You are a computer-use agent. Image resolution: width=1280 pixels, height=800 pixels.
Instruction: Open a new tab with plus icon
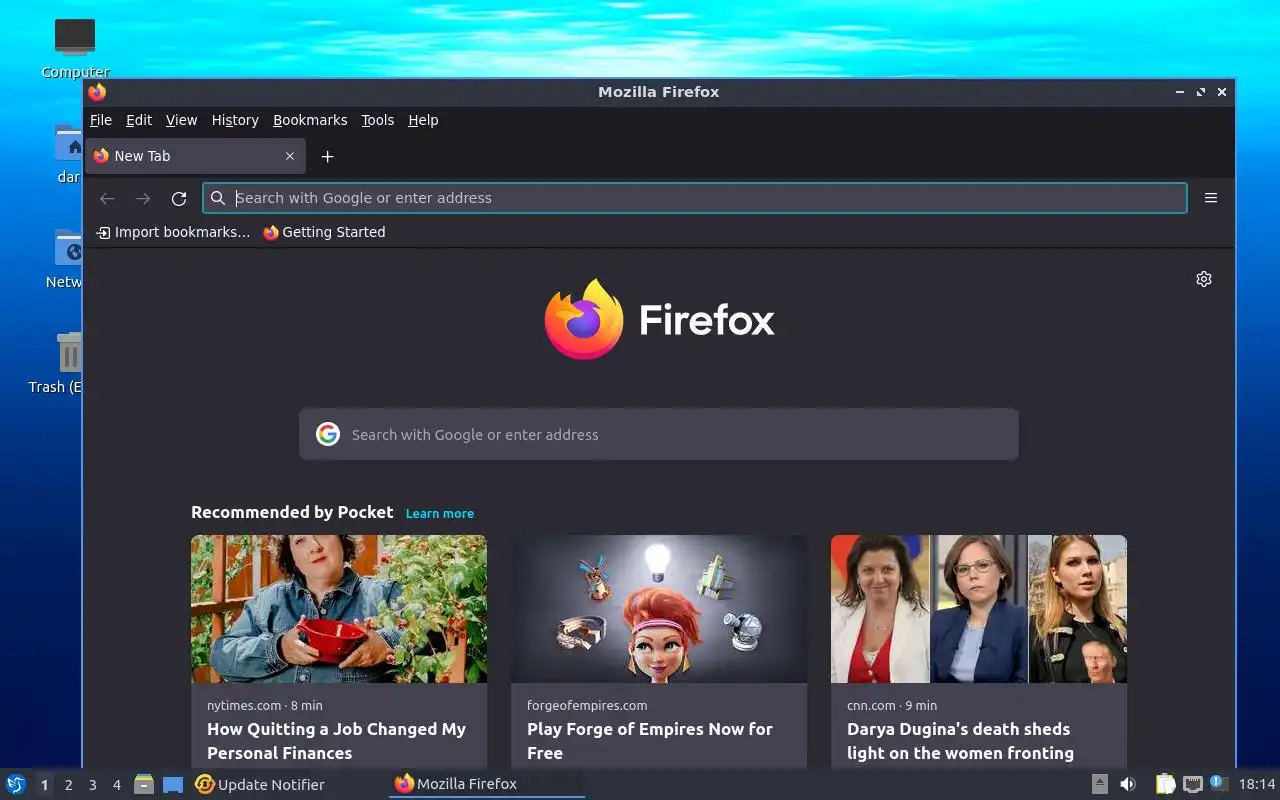pos(327,156)
